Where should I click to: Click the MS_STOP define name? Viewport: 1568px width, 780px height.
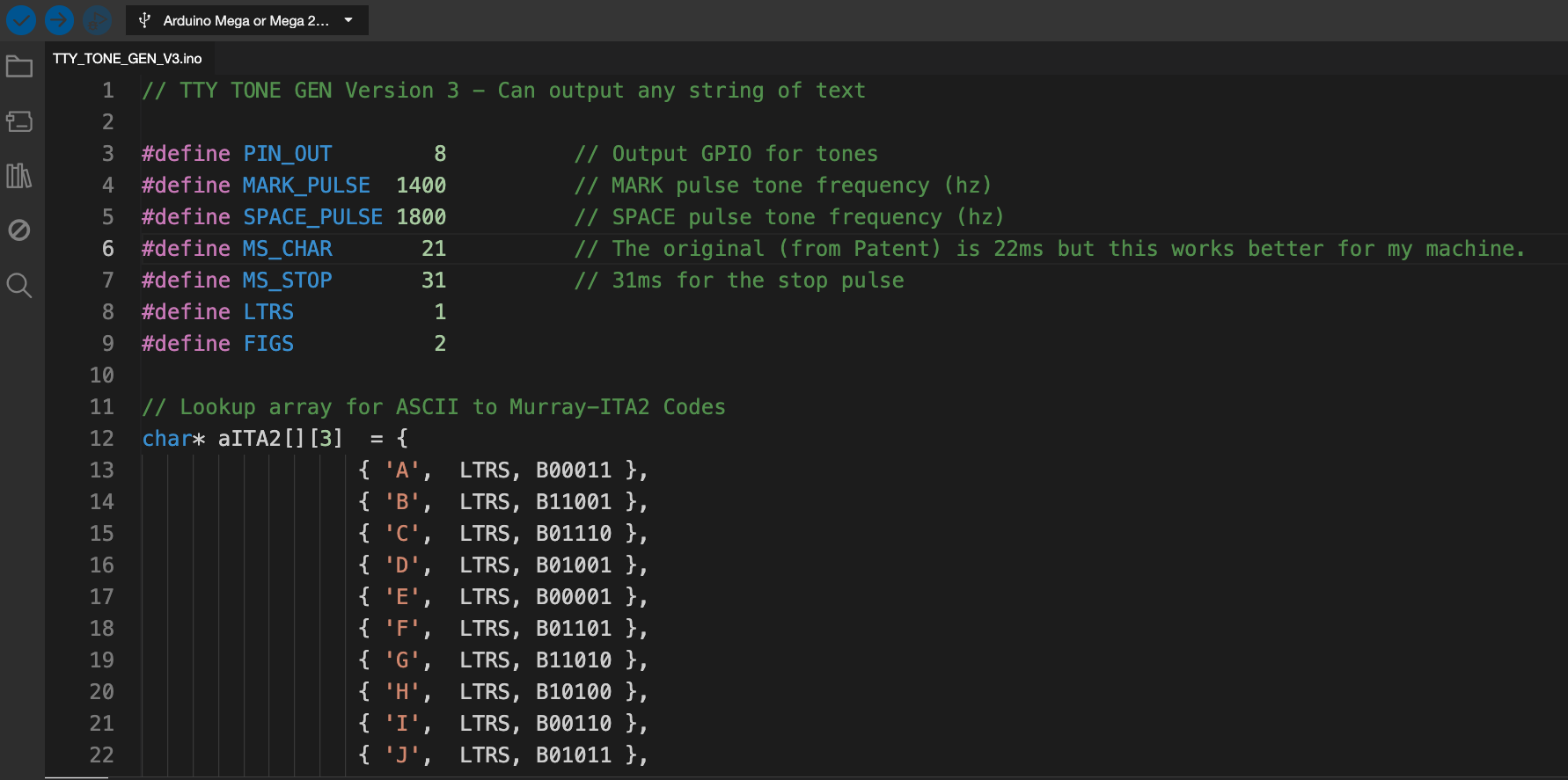pyautogui.click(x=288, y=281)
